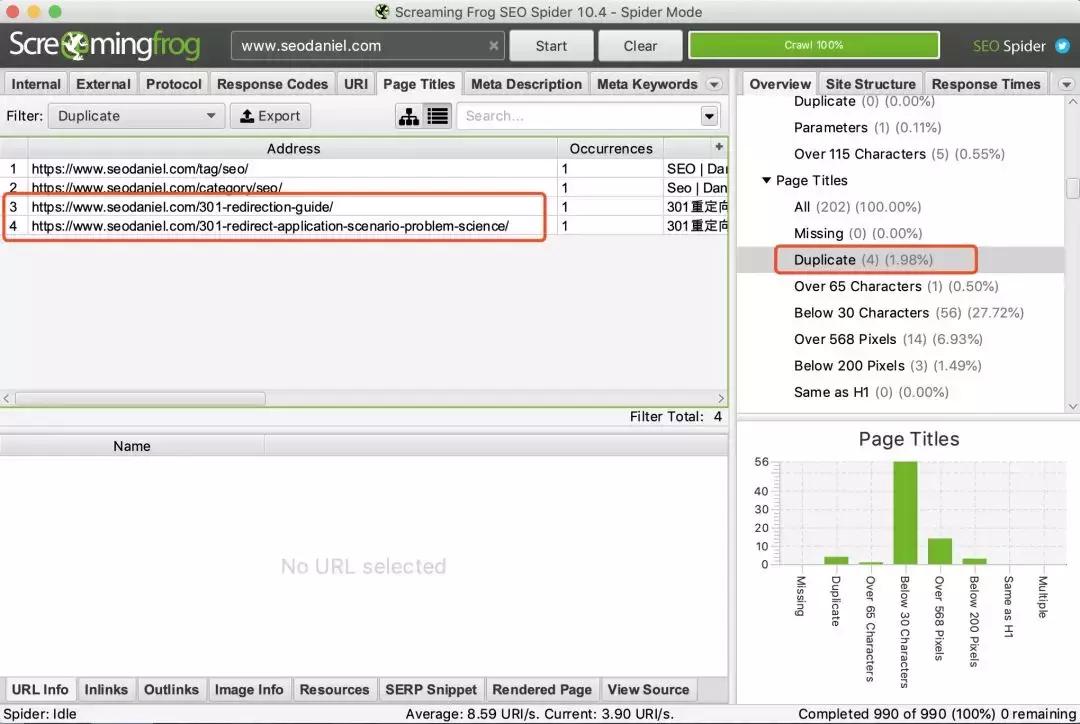
Task: Click into the Search input field
Action: (580, 116)
